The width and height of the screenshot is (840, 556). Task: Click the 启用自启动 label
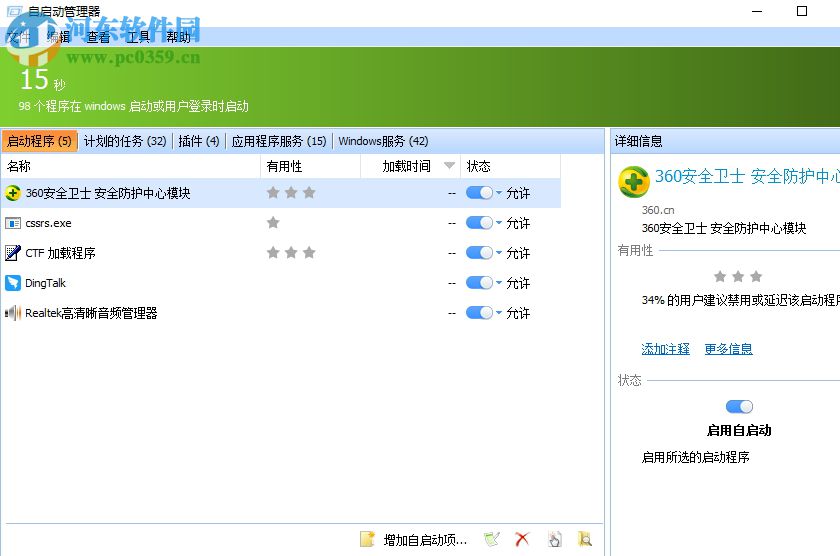(x=739, y=431)
